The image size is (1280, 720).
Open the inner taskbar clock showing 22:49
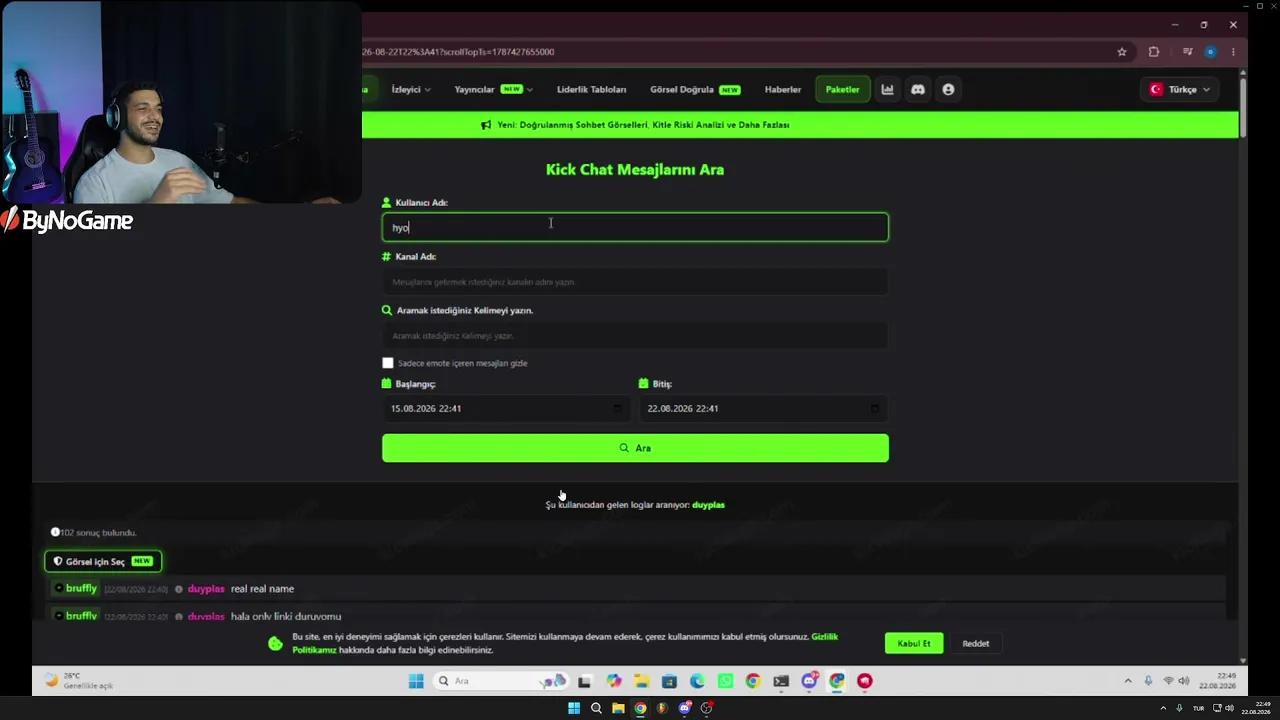(1217, 681)
